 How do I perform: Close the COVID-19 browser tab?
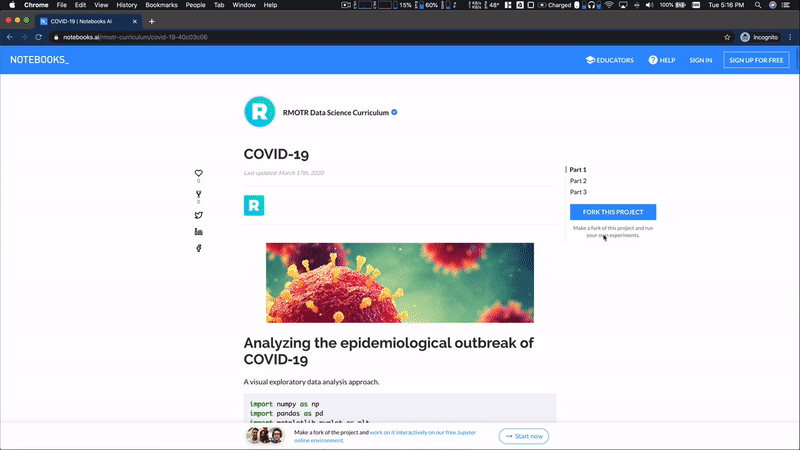(135, 21)
